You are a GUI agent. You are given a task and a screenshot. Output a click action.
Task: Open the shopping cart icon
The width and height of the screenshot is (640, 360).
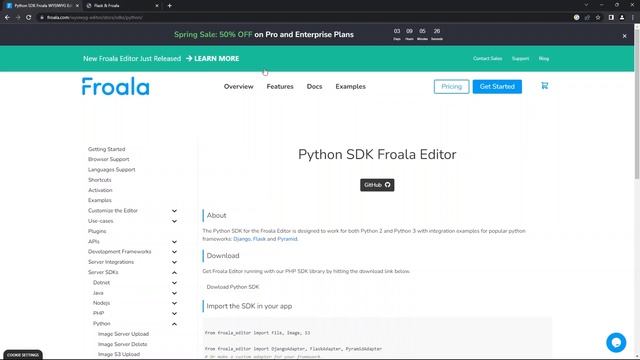pyautogui.click(x=544, y=86)
